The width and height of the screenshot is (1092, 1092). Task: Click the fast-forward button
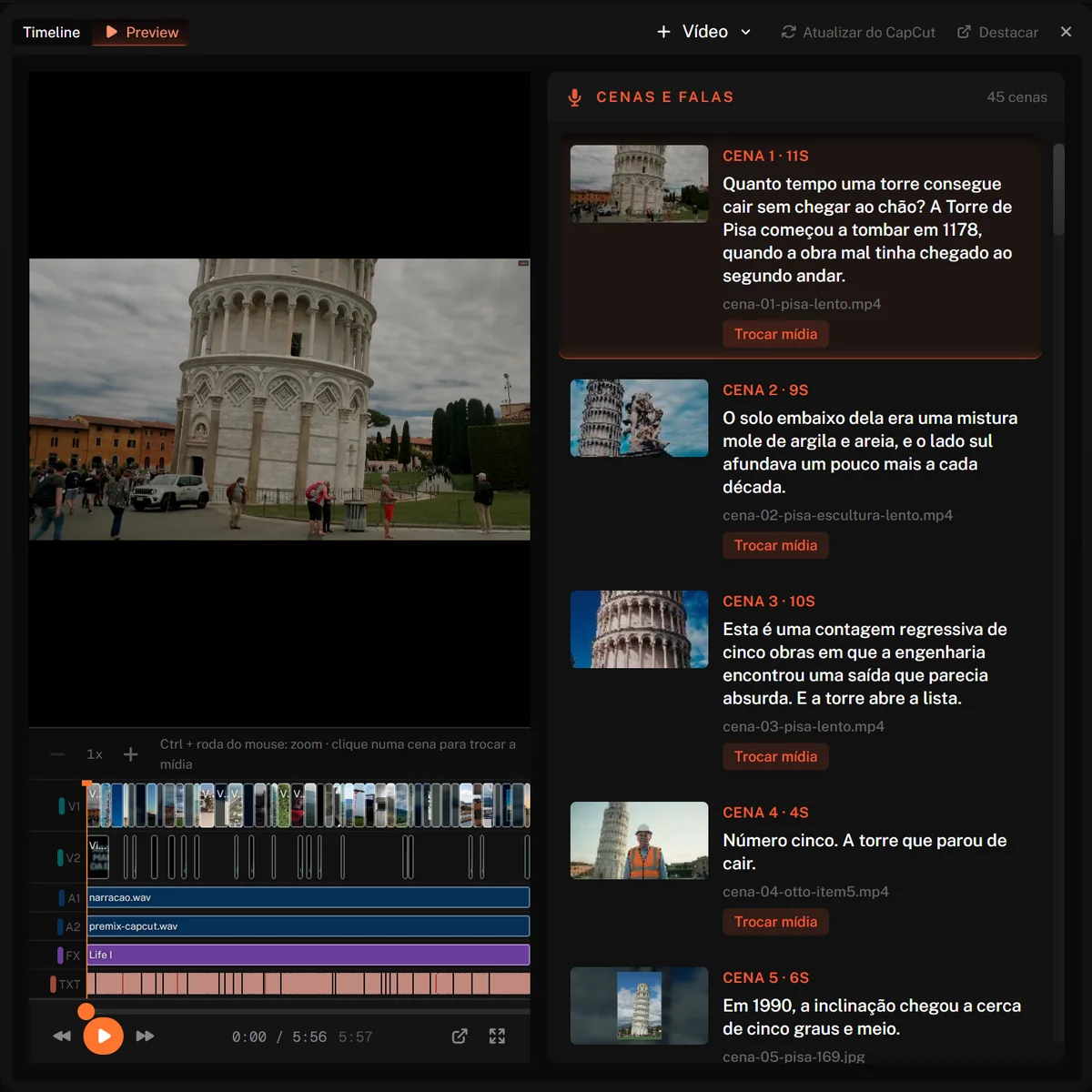coord(145,1036)
